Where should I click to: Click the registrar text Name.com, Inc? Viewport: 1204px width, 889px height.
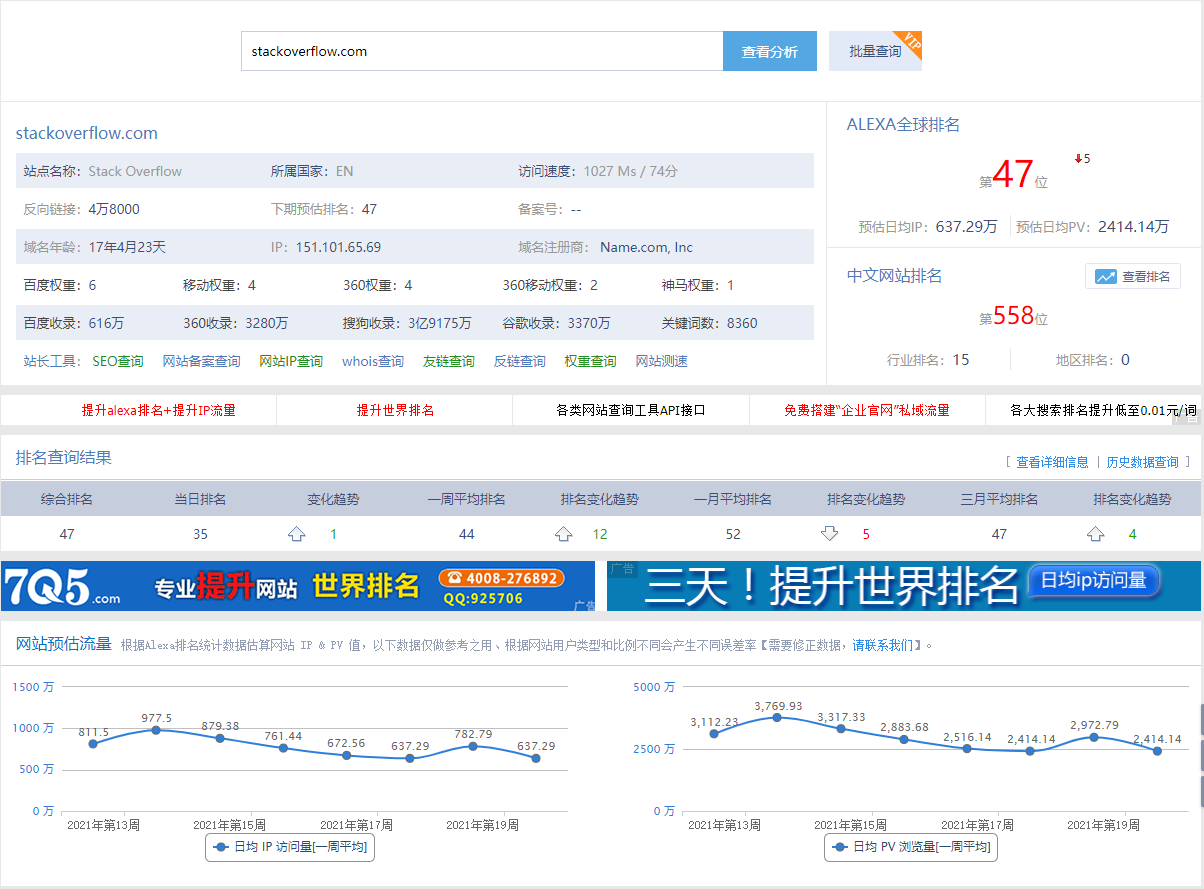(646, 247)
